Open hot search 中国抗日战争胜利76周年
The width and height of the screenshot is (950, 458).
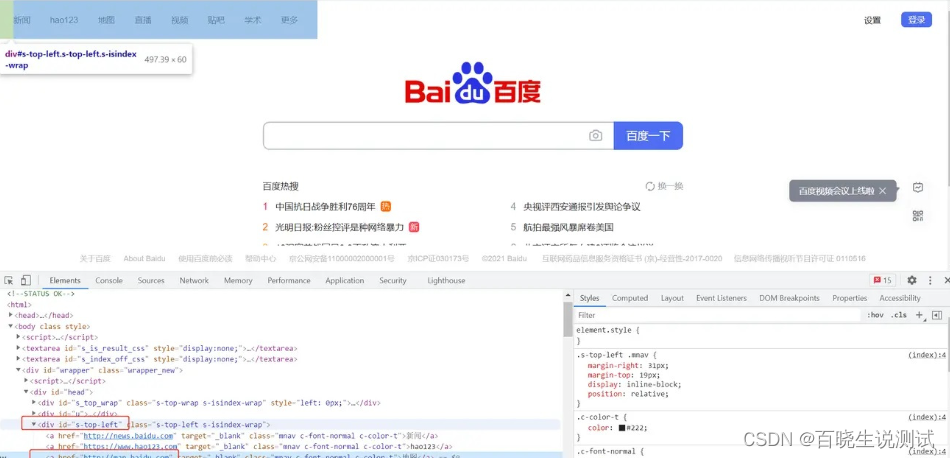click(325, 207)
